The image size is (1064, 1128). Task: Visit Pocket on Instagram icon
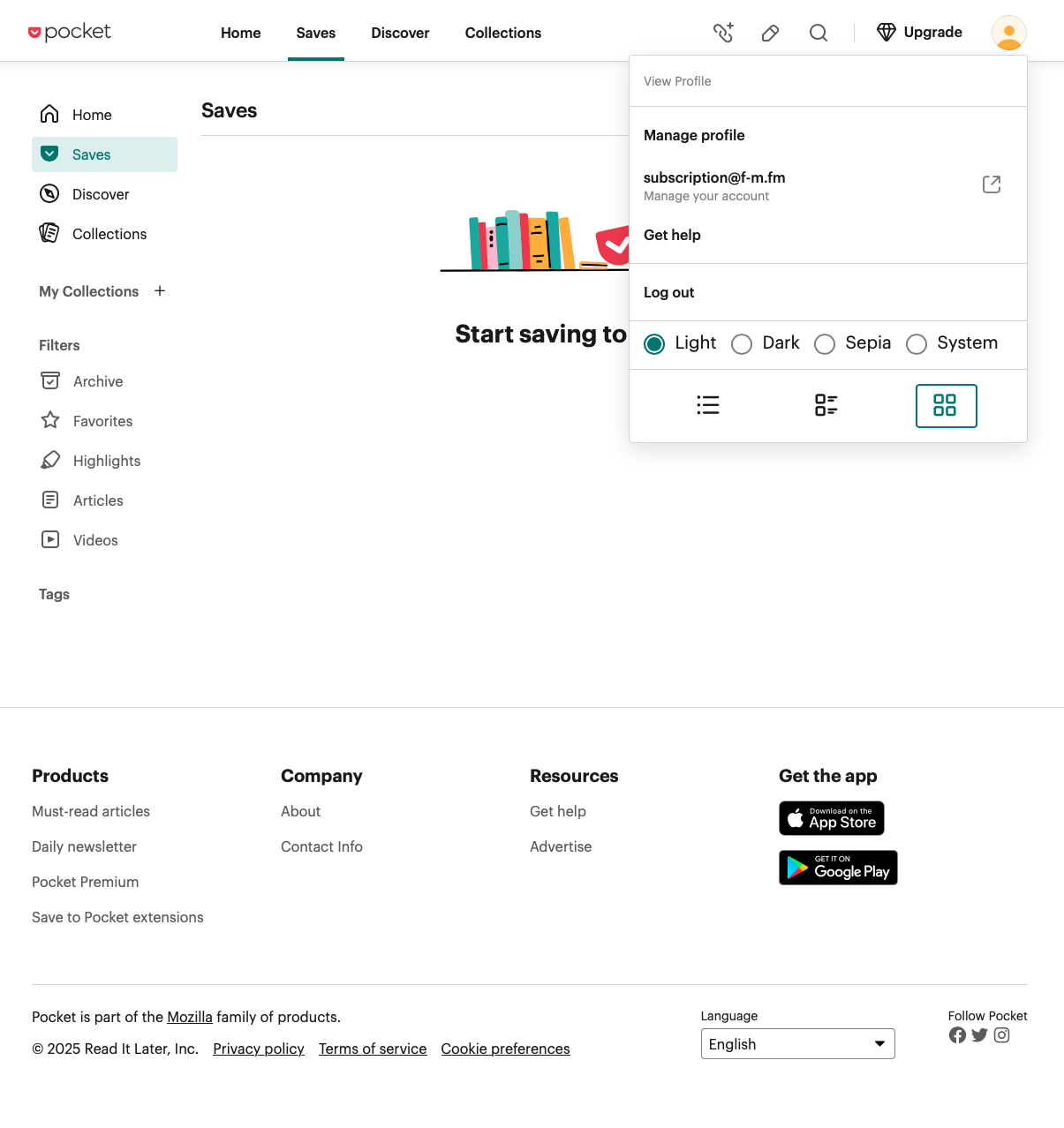(x=1001, y=1035)
